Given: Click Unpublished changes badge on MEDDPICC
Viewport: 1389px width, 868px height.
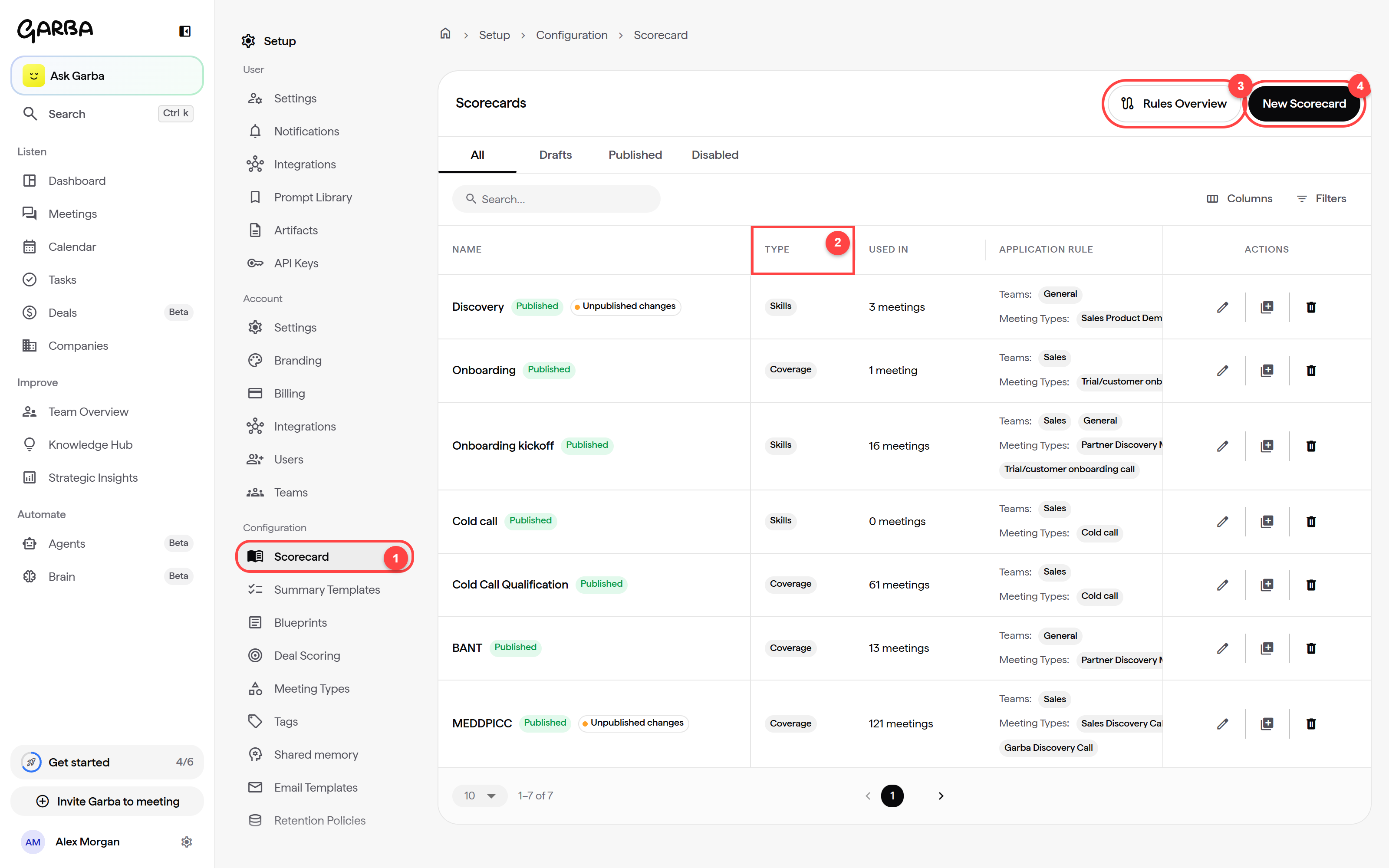Looking at the screenshot, I should pos(633,723).
